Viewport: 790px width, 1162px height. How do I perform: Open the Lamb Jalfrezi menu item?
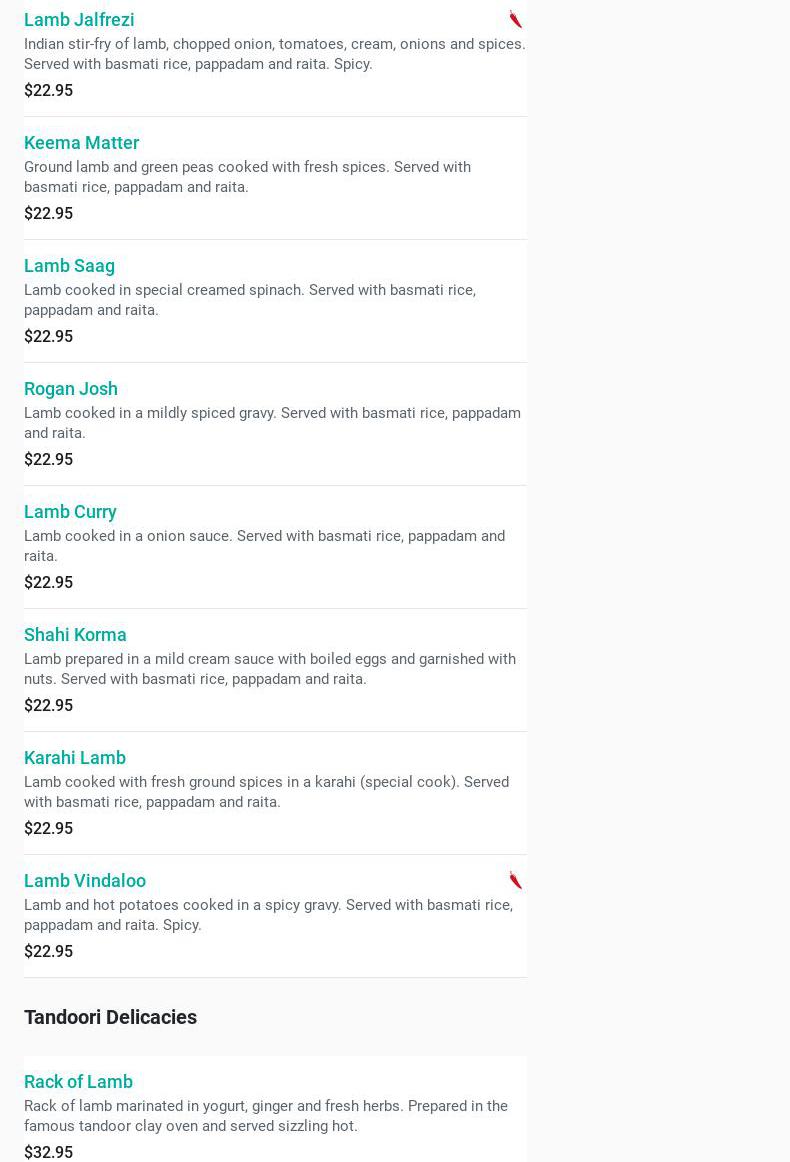[79, 19]
